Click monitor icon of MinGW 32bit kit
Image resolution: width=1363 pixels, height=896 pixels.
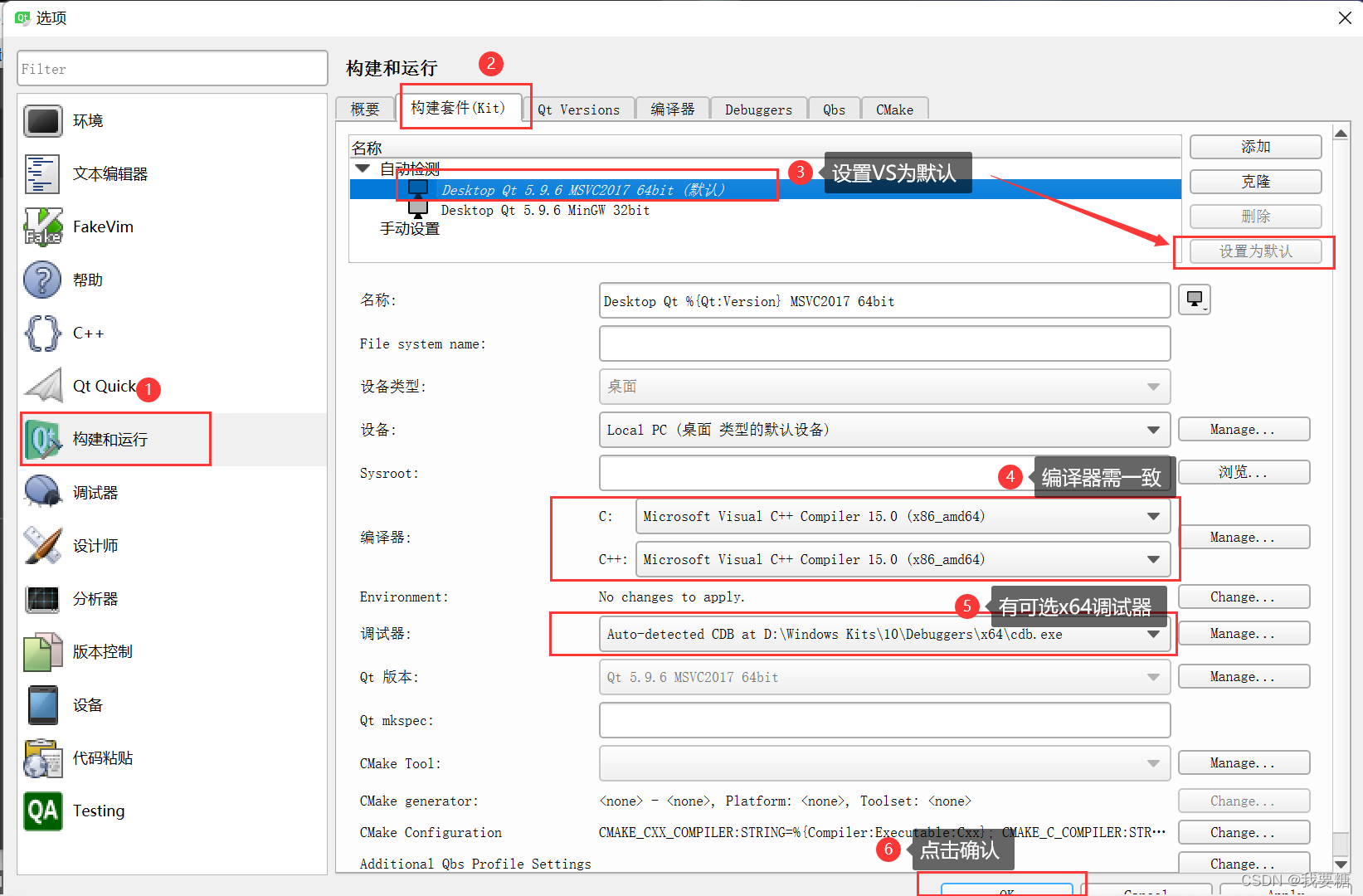click(x=418, y=210)
